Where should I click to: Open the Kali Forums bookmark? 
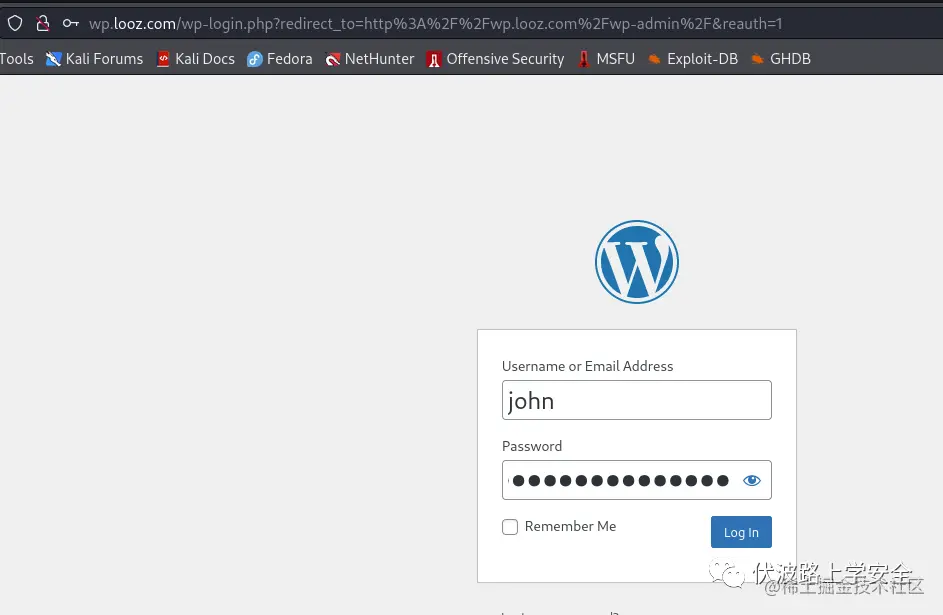tap(94, 59)
